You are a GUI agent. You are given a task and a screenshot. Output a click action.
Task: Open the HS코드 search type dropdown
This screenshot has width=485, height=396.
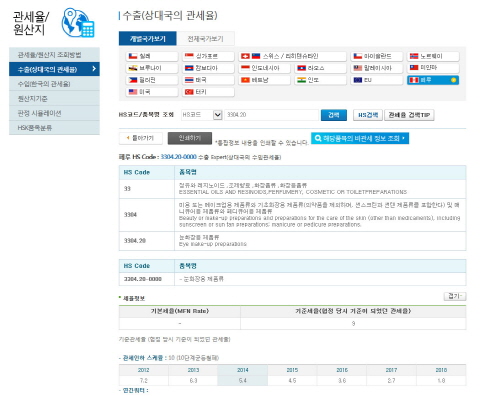tap(202, 115)
